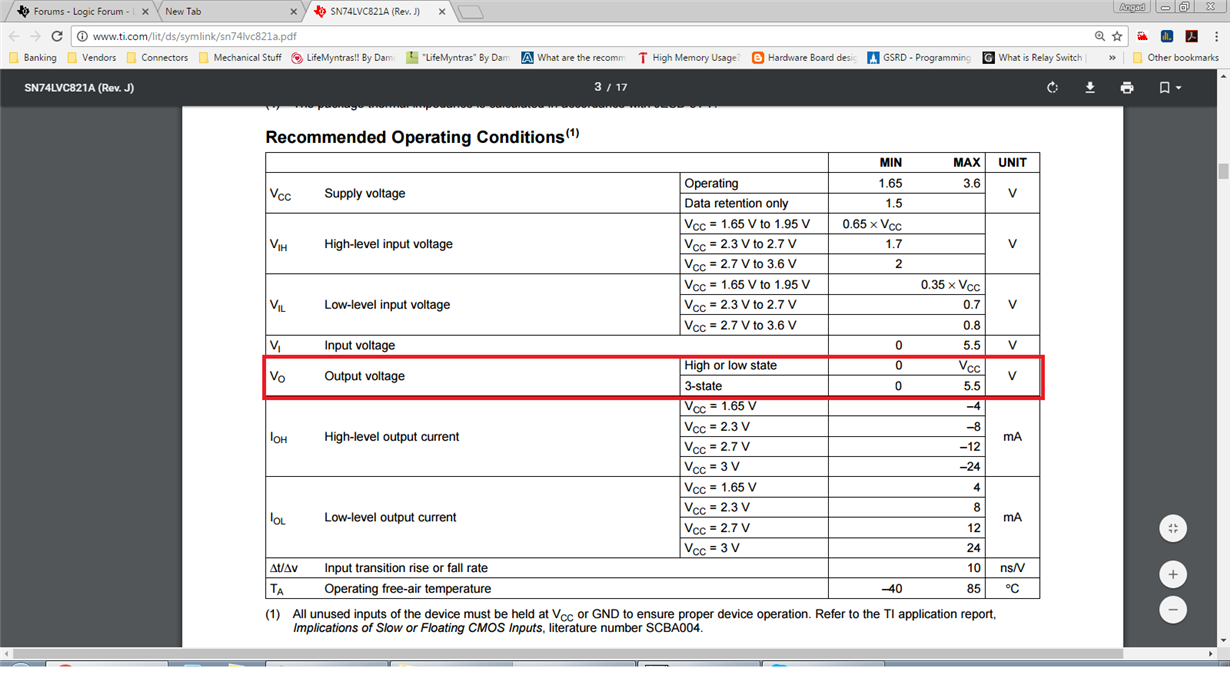1230x694 pixels.
Task: Click the Angad profile button
Action: (x=1131, y=7)
